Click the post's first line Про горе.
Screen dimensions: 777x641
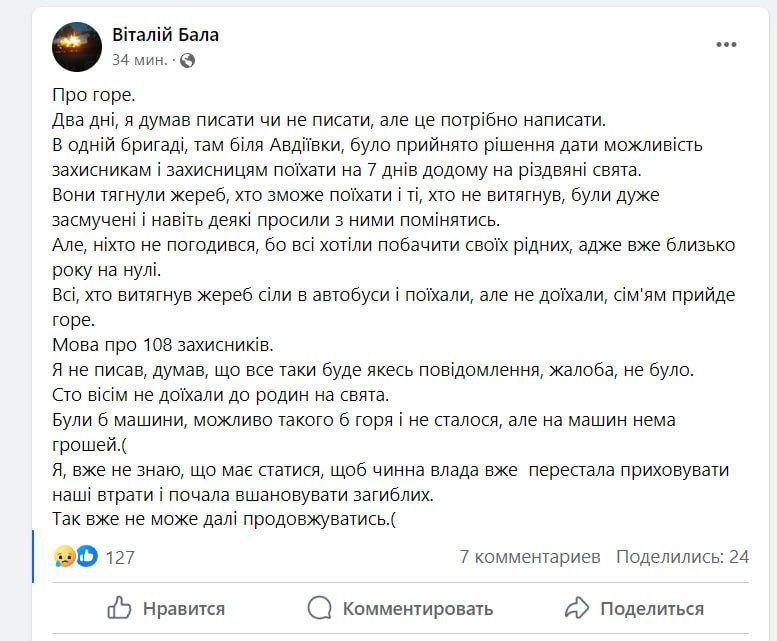pyautogui.click(x=94, y=95)
